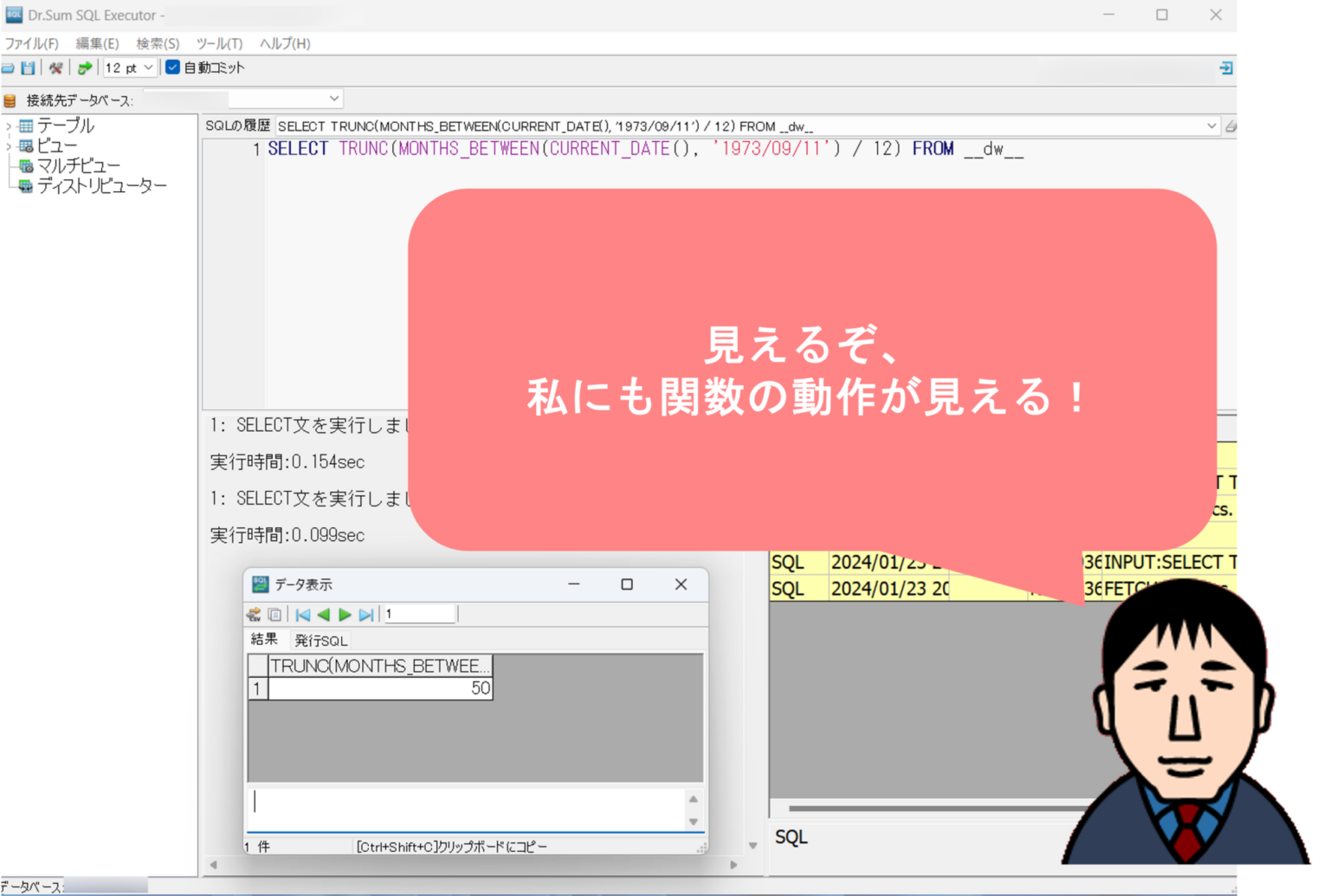Click the CSV export icon in データ表示
The height and width of the screenshot is (896, 1330).
pos(255,614)
